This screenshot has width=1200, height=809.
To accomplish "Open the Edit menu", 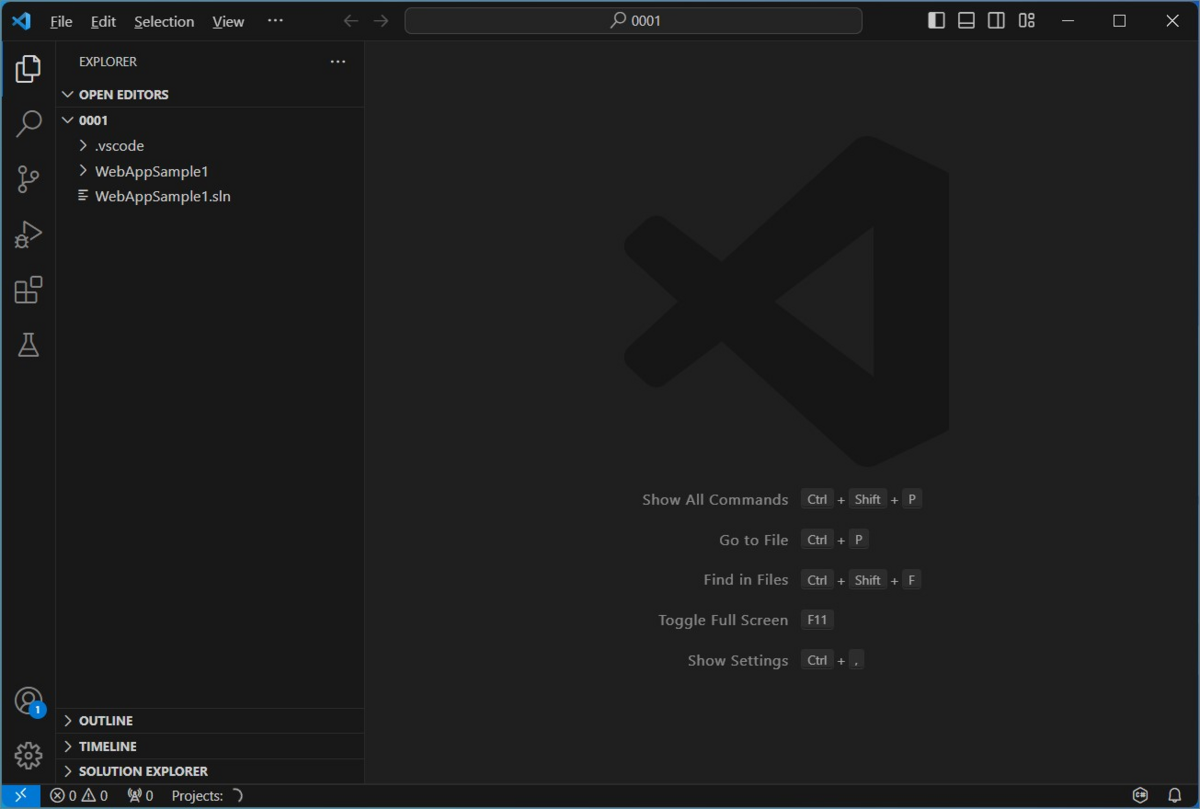I will 103,21.
